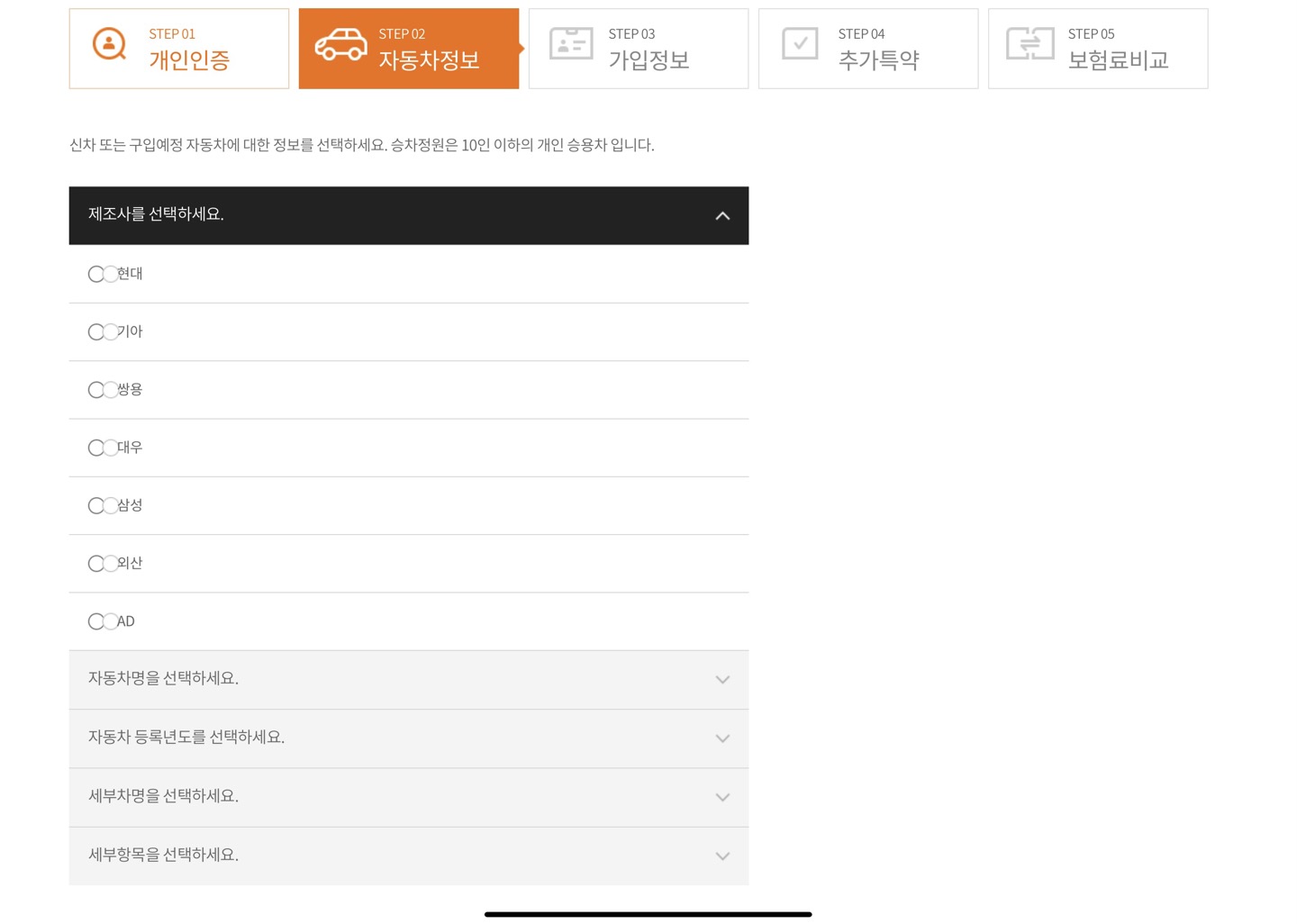
Task: Tap the home indicator bar at the bottom
Action: click(x=648, y=914)
